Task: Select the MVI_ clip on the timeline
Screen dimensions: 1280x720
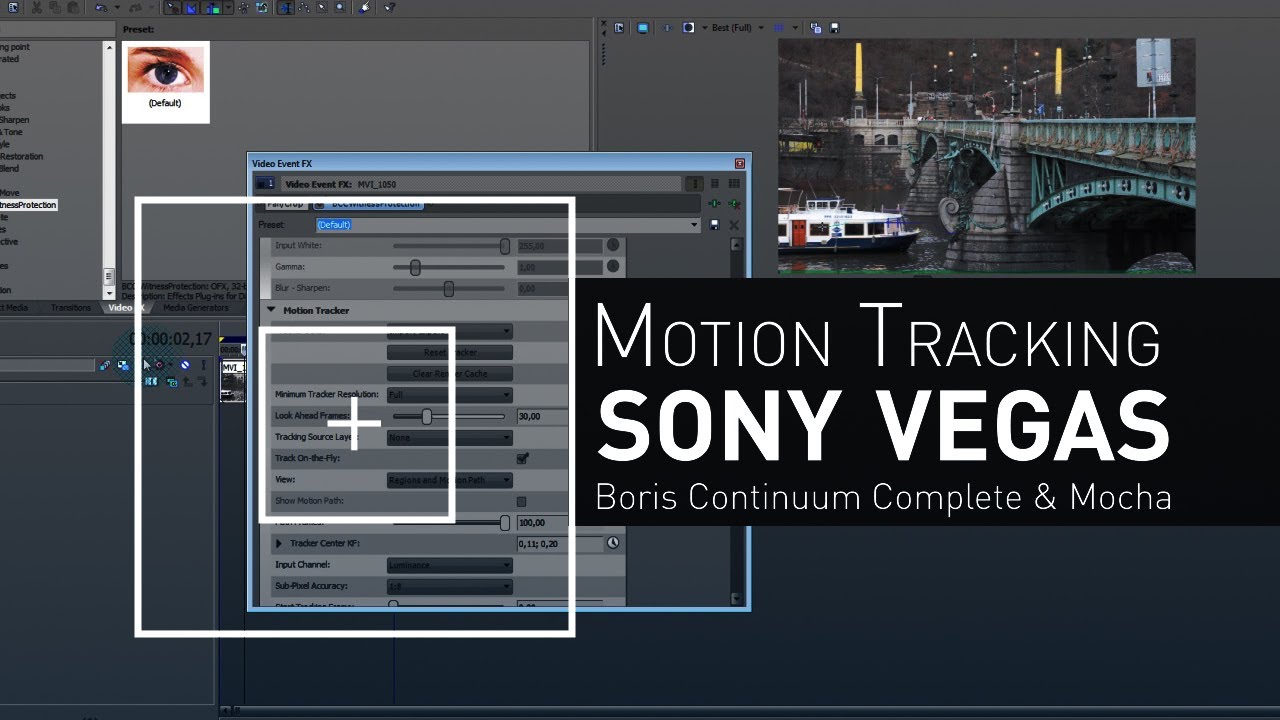Action: [232, 380]
